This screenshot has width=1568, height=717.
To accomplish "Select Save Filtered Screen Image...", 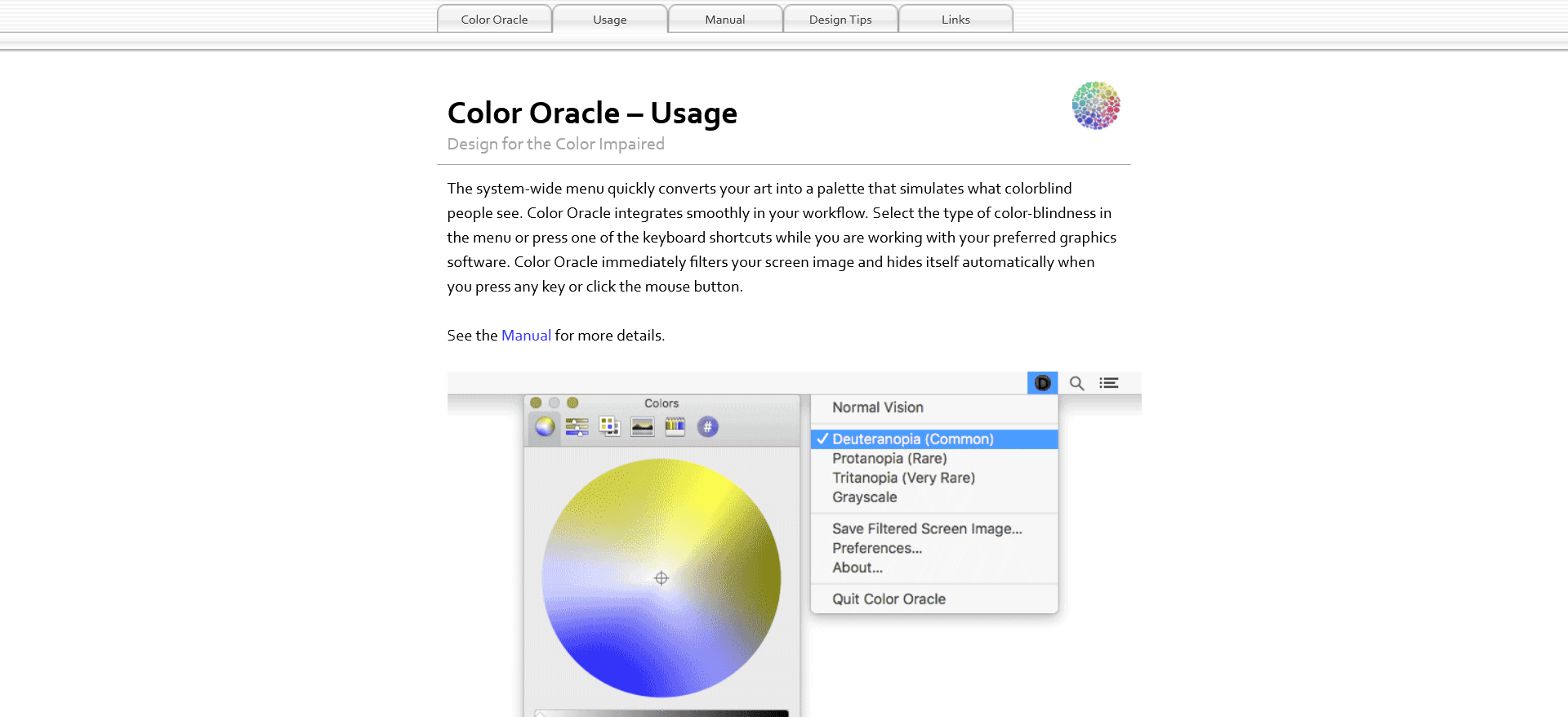I will [x=934, y=529].
